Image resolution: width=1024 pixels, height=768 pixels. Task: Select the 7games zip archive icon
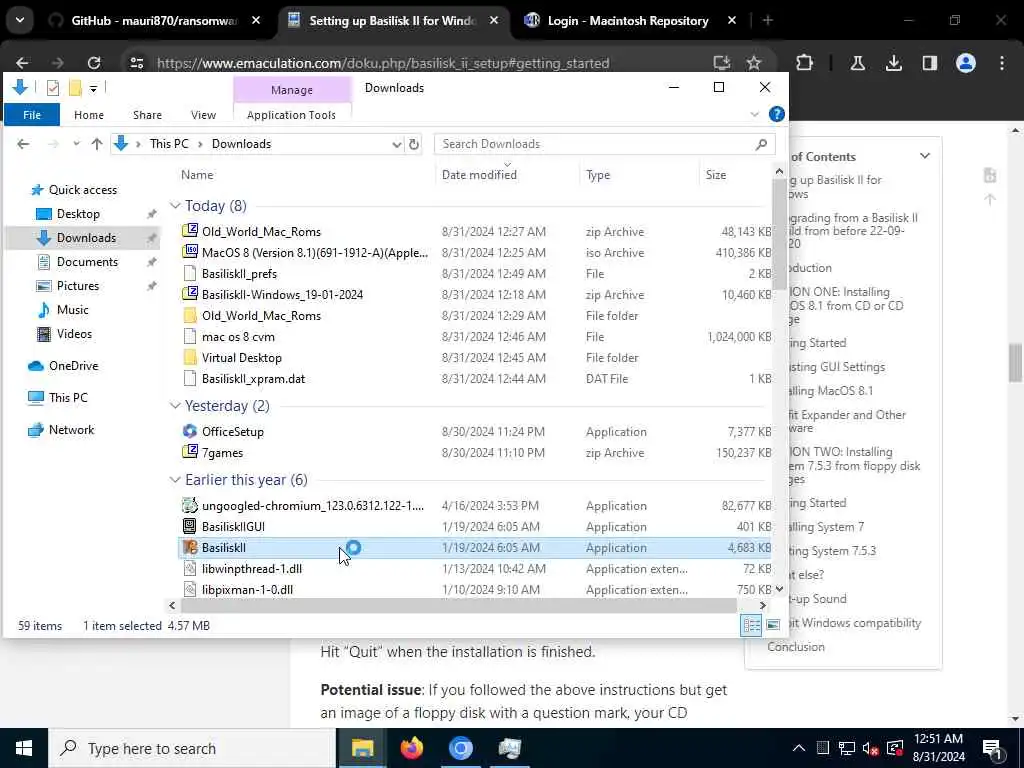[x=189, y=452]
